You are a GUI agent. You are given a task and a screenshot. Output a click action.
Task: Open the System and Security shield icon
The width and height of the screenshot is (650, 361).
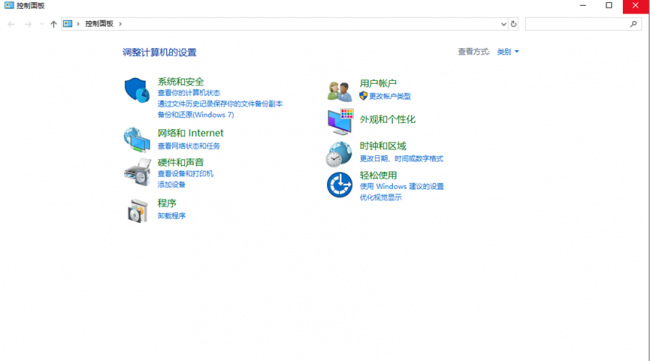click(137, 90)
